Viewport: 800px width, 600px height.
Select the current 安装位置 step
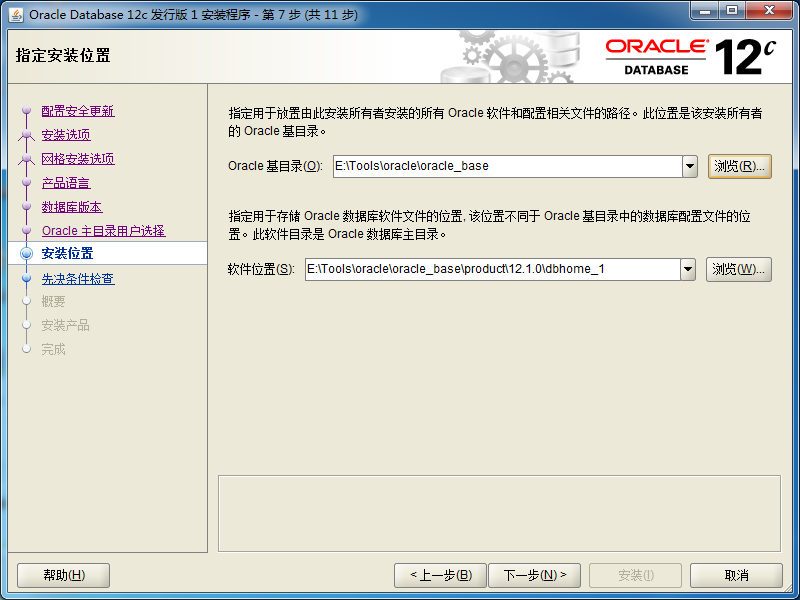click(67, 253)
